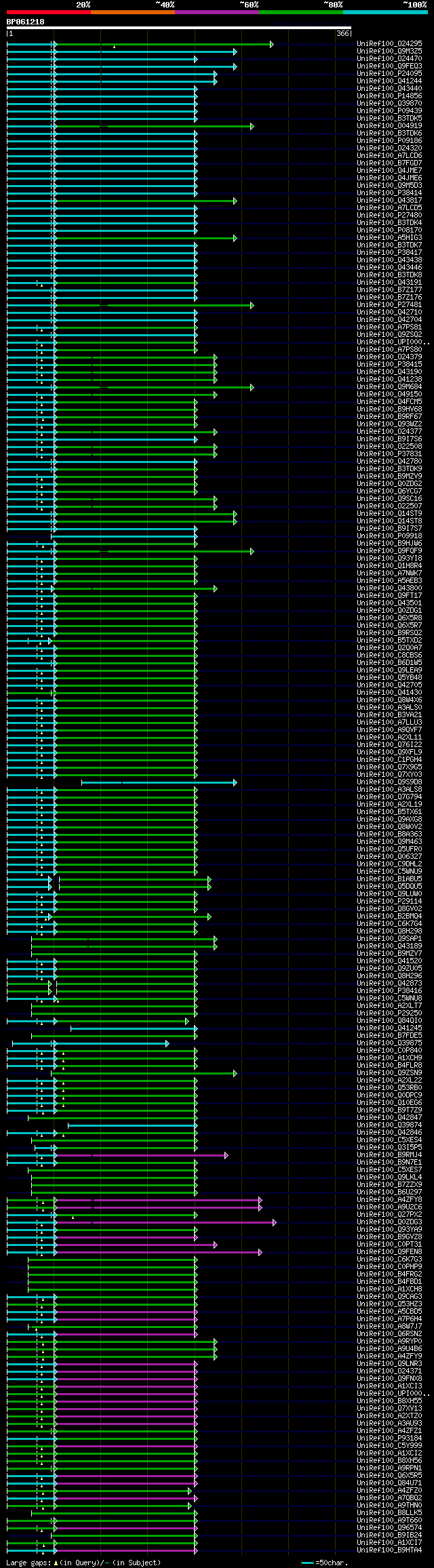Choose entry UniRef100_A7QBQ2
The width and height of the screenshot is (434, 1568).
(x=389, y=1498)
